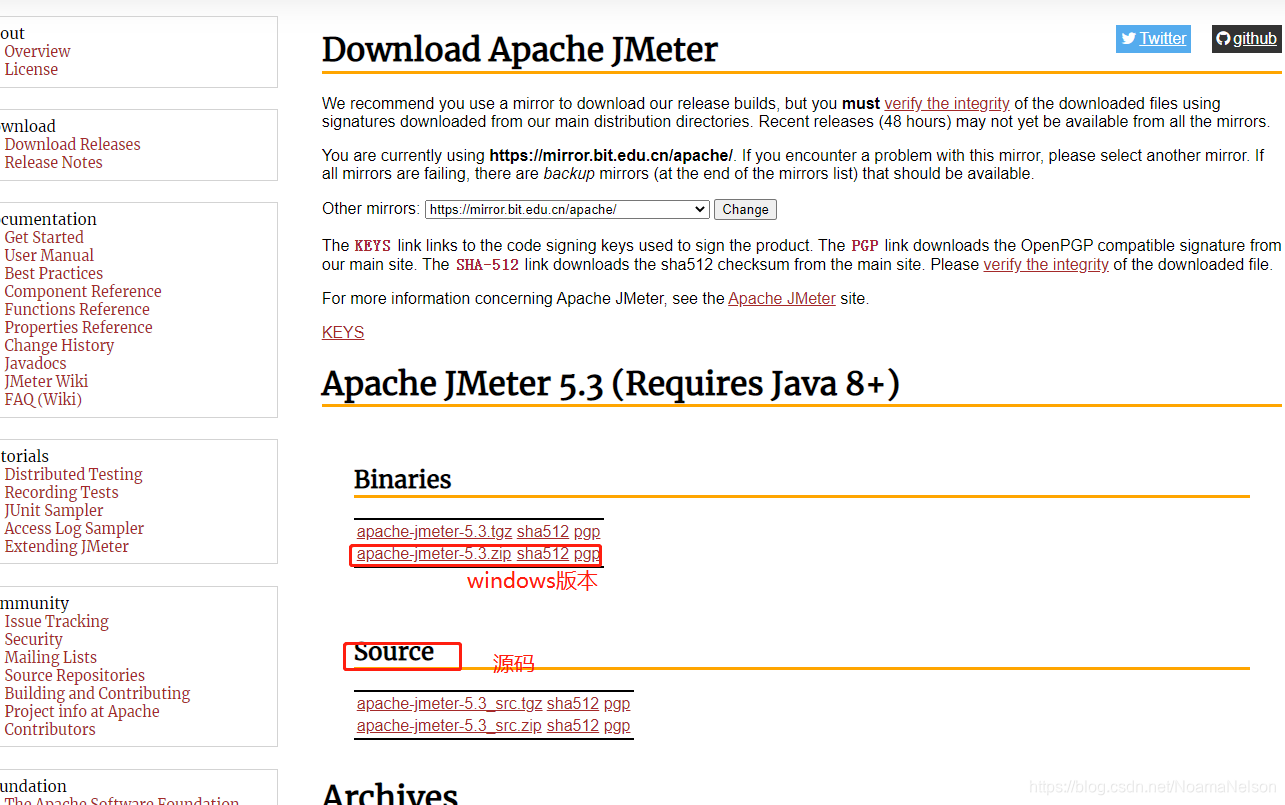
Task: Open JMeter Wiki in sidebar
Action: click(x=46, y=381)
